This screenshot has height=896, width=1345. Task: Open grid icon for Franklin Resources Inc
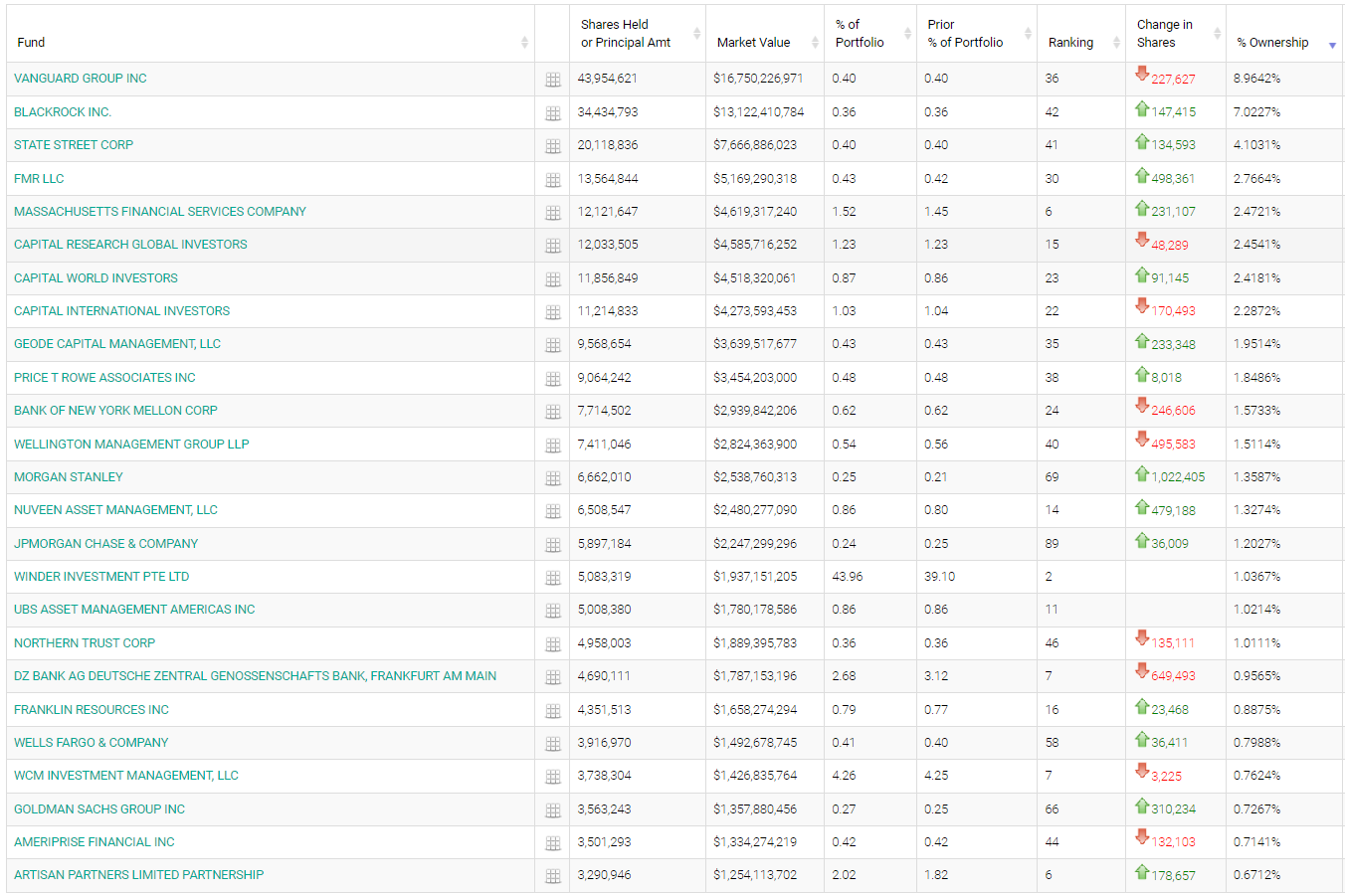tap(553, 711)
